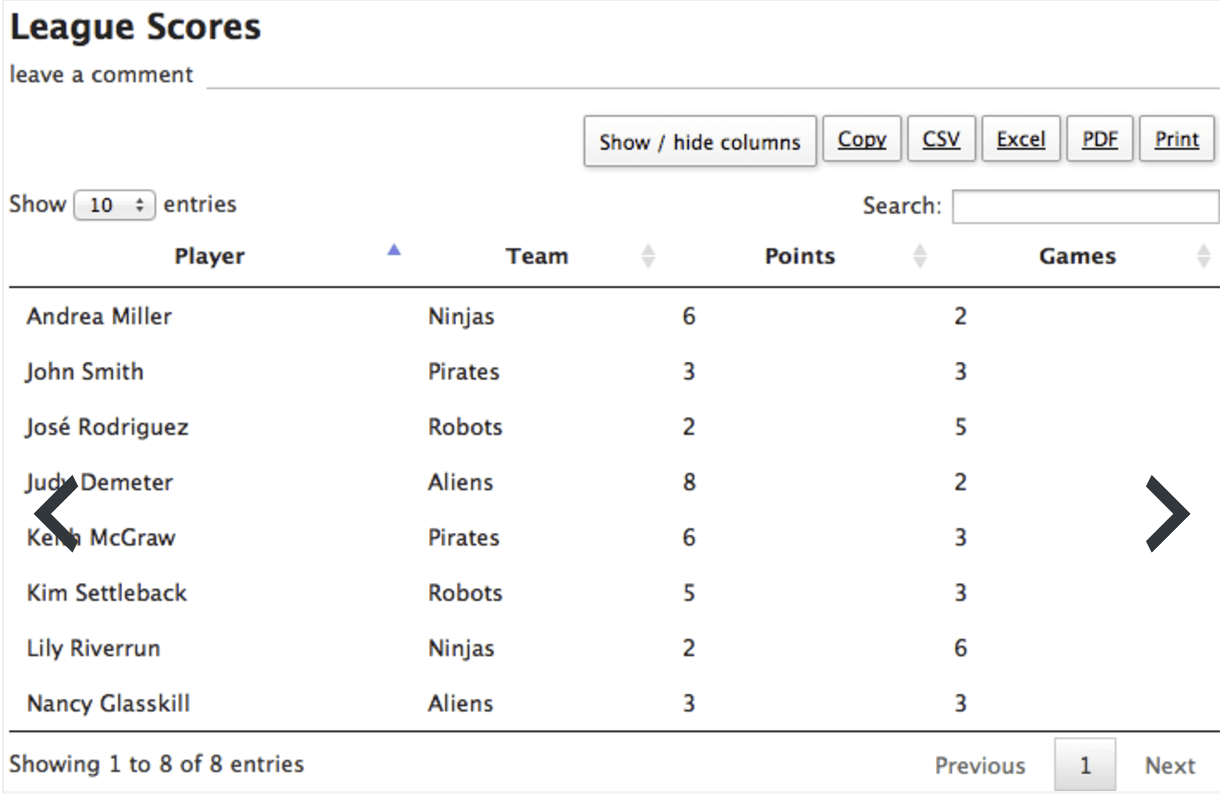Click the leave a comment field
The image size is (1220, 794).
click(x=710, y=76)
